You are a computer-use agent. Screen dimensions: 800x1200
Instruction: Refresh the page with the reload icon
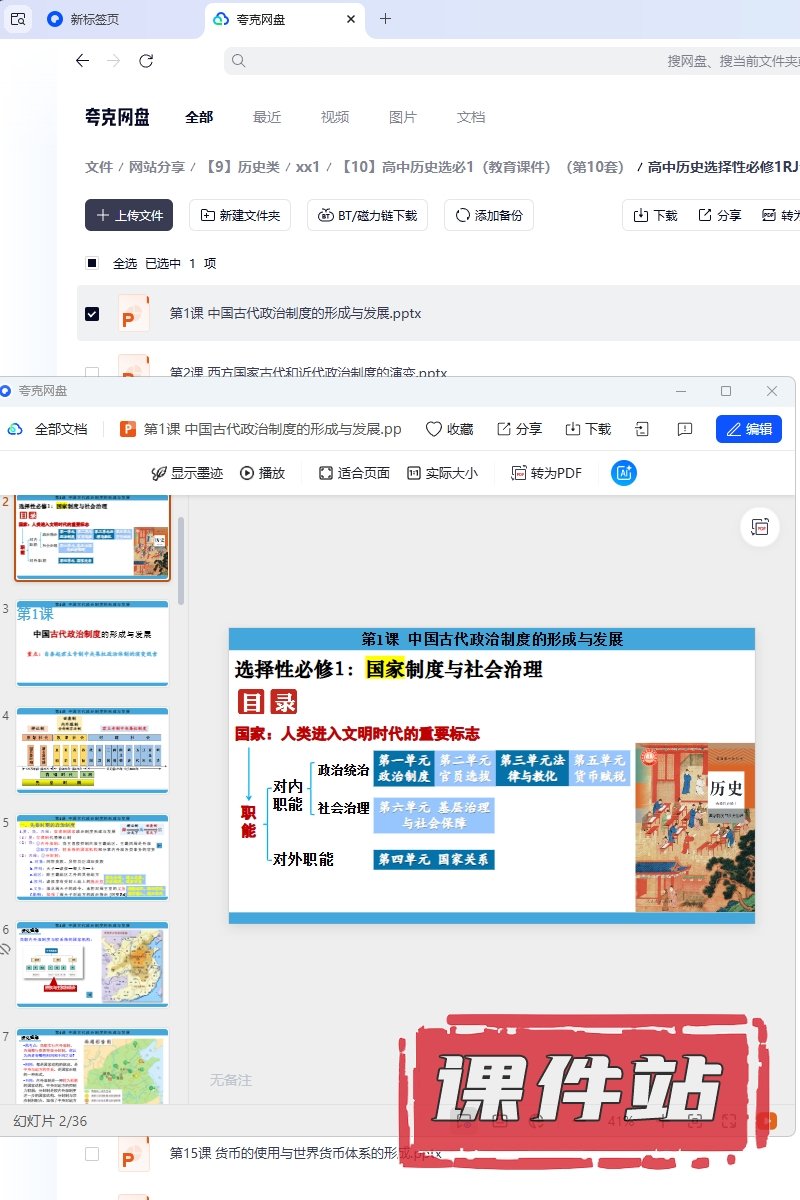(x=146, y=61)
